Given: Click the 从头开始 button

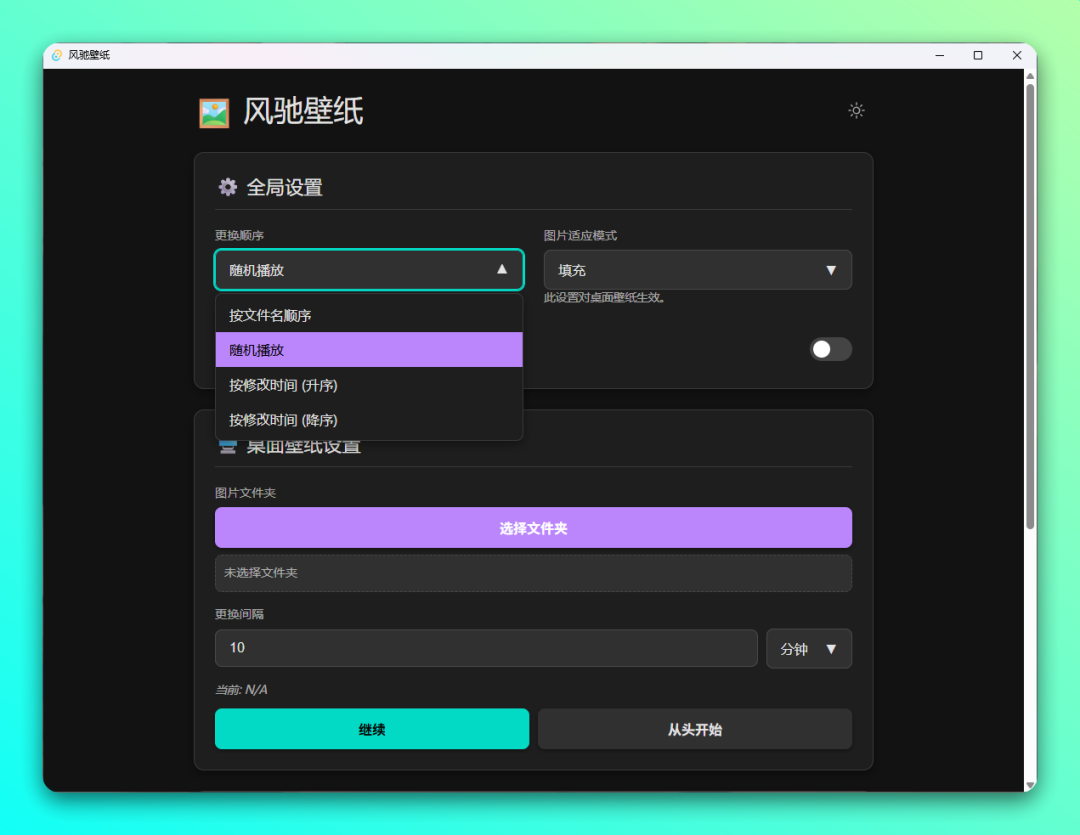Looking at the screenshot, I should pos(694,729).
